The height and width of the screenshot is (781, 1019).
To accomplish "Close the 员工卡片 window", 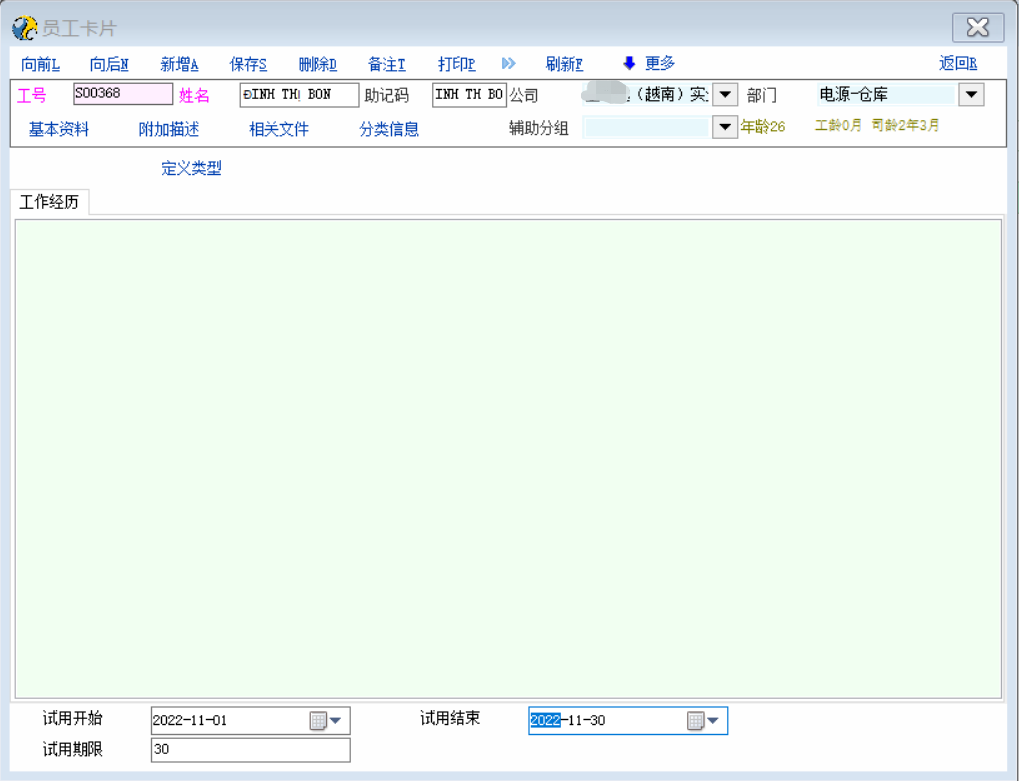I will tap(977, 28).
